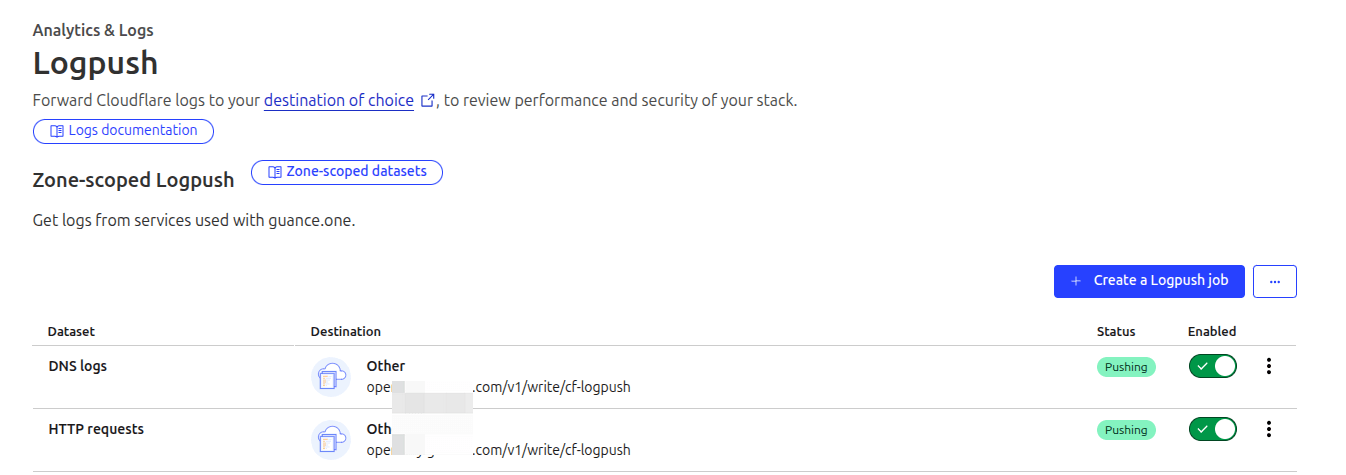Click the Dataset column header
The image size is (1346, 475).
pos(71,331)
